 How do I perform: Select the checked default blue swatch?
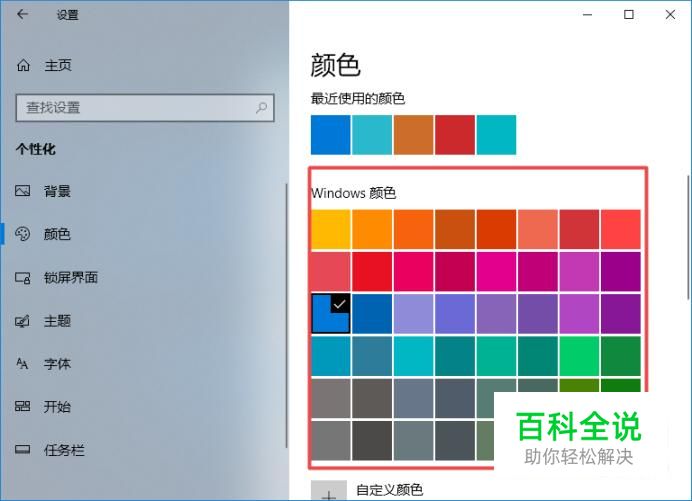331,314
